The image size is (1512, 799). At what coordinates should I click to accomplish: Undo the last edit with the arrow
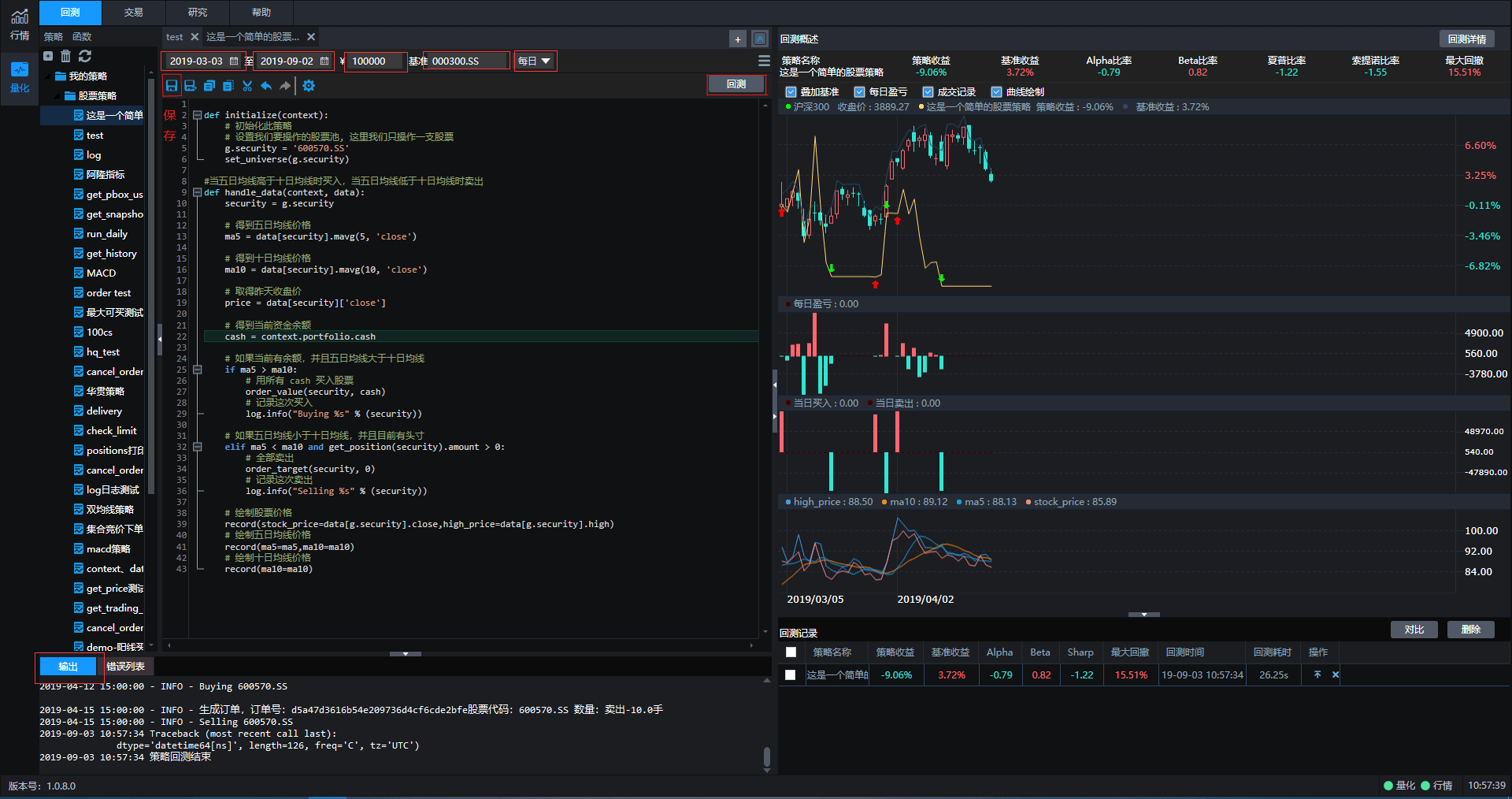tap(266, 86)
